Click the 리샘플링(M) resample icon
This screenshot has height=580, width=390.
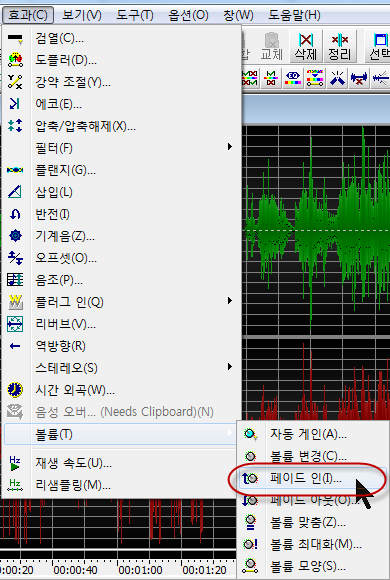pyautogui.click(x=15, y=485)
